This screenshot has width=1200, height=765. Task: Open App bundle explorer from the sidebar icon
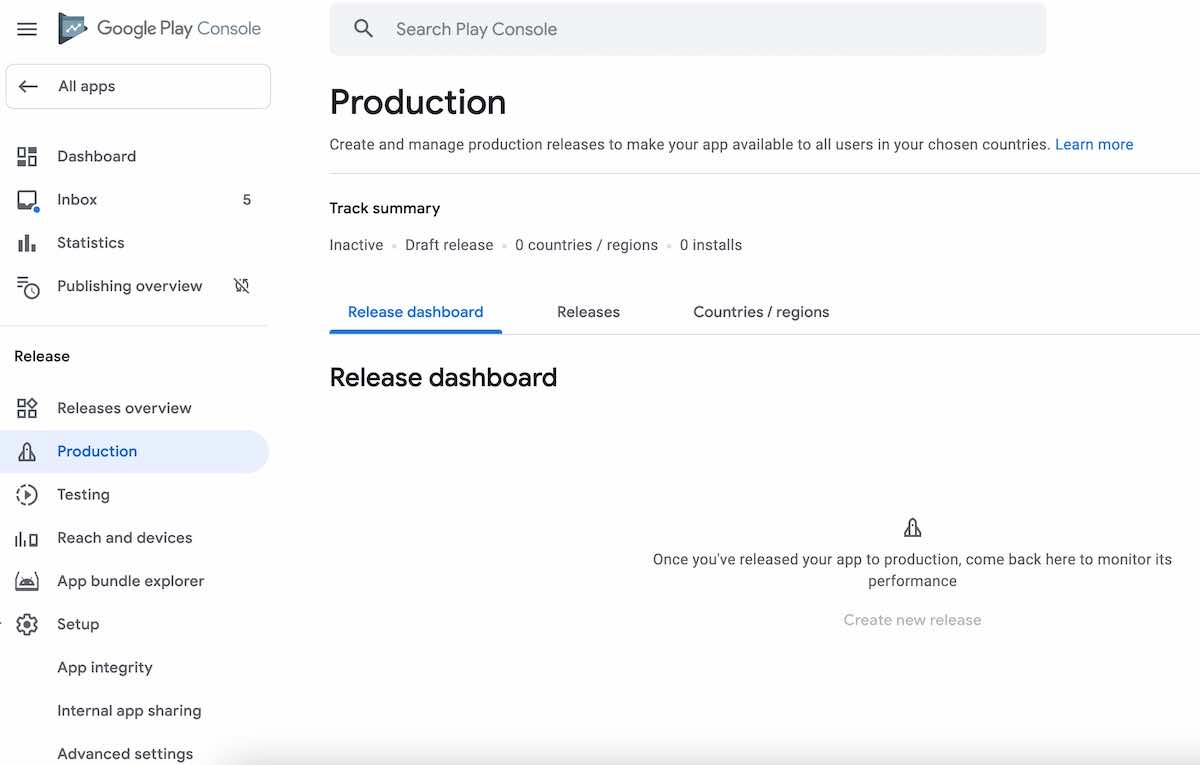coord(26,580)
